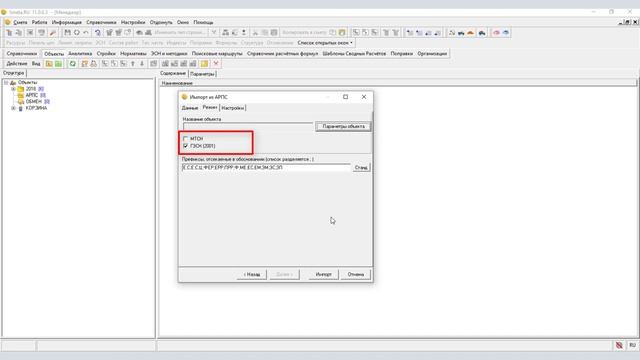Click the Название объекта input field
Viewport: 640px width, 360px height.
click(x=248, y=127)
